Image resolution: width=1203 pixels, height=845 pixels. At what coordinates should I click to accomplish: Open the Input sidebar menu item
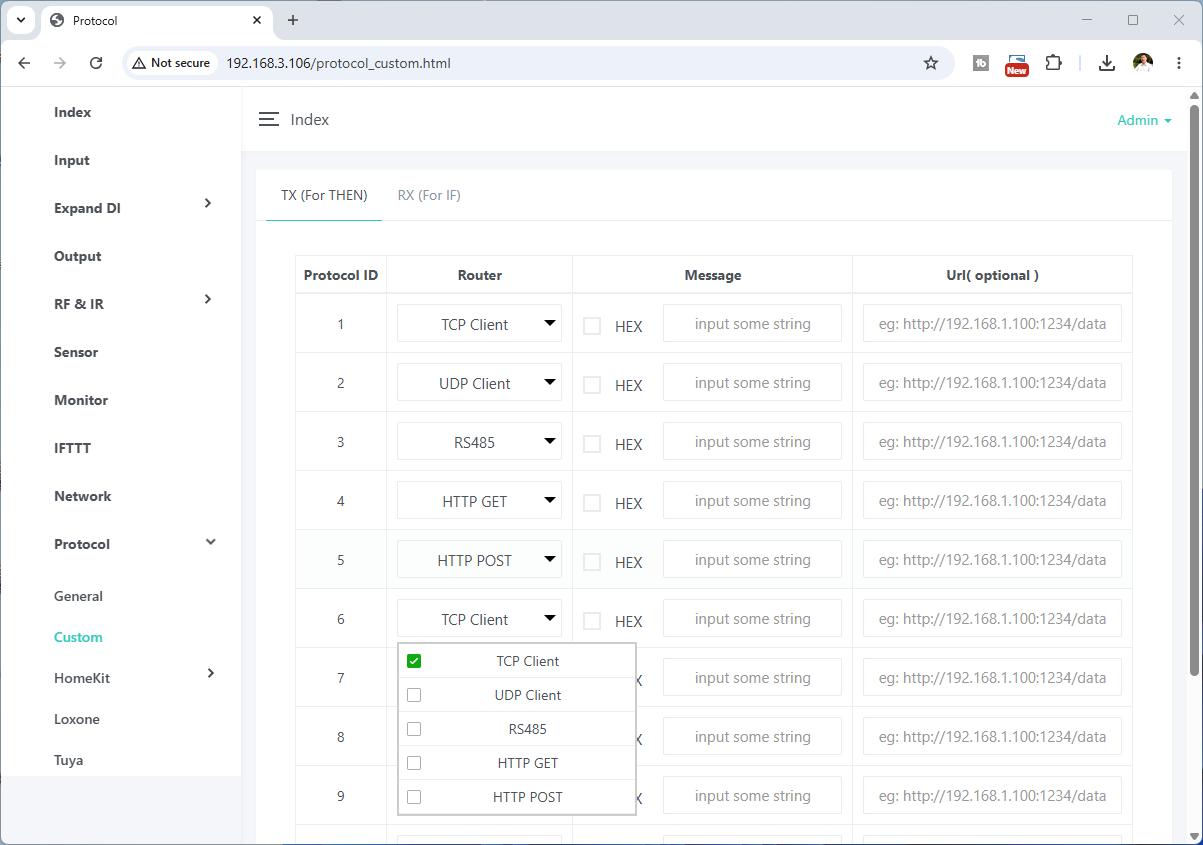coord(72,160)
